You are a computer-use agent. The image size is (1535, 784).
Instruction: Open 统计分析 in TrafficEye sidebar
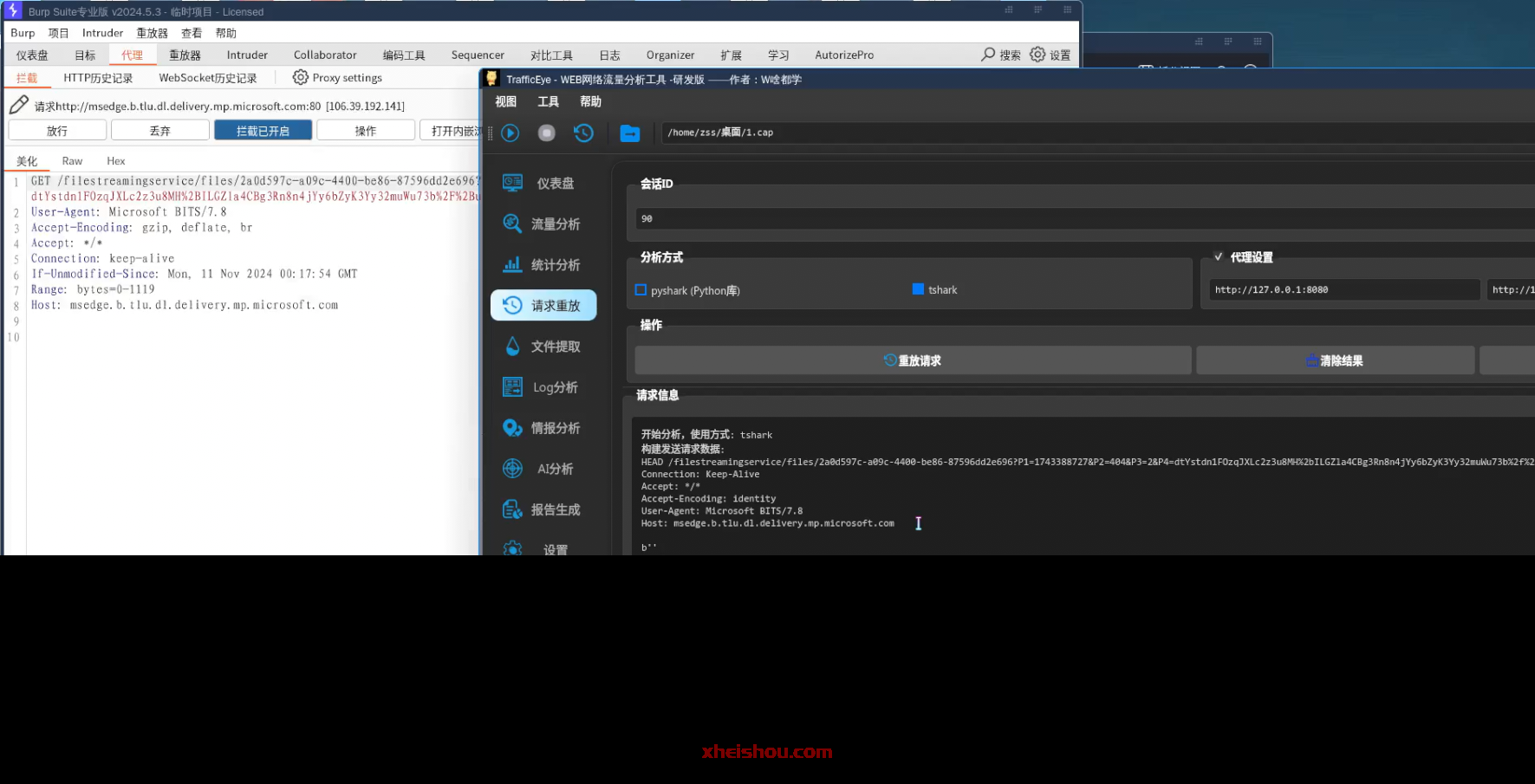543,264
